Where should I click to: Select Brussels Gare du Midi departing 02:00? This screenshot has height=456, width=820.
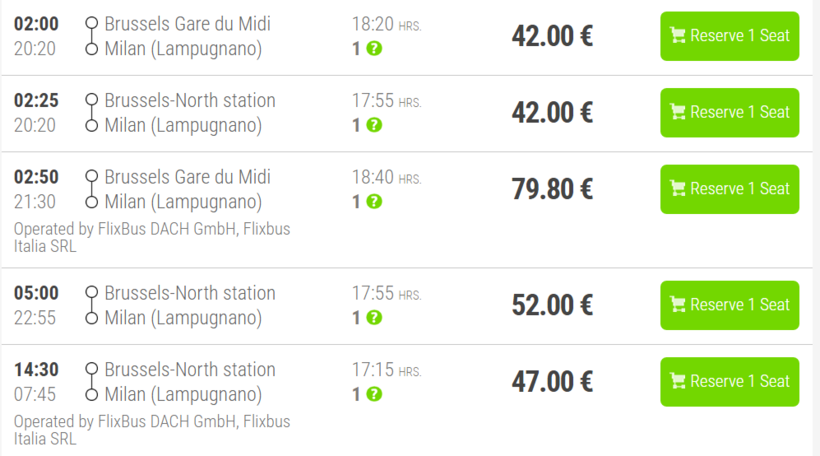(x=187, y=23)
